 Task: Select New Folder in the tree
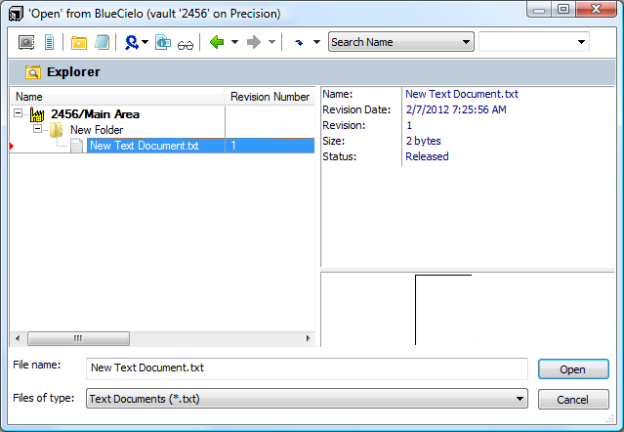click(x=97, y=130)
